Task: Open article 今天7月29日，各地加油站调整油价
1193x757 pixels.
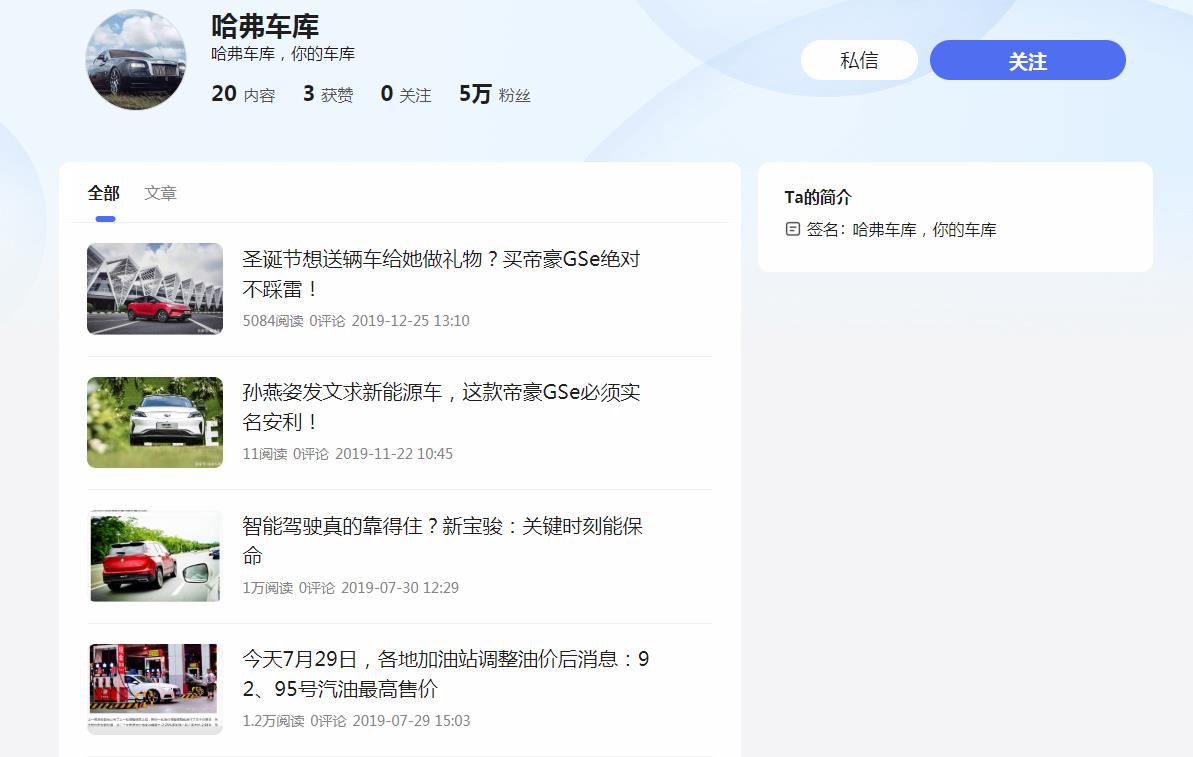Action: coord(446,674)
